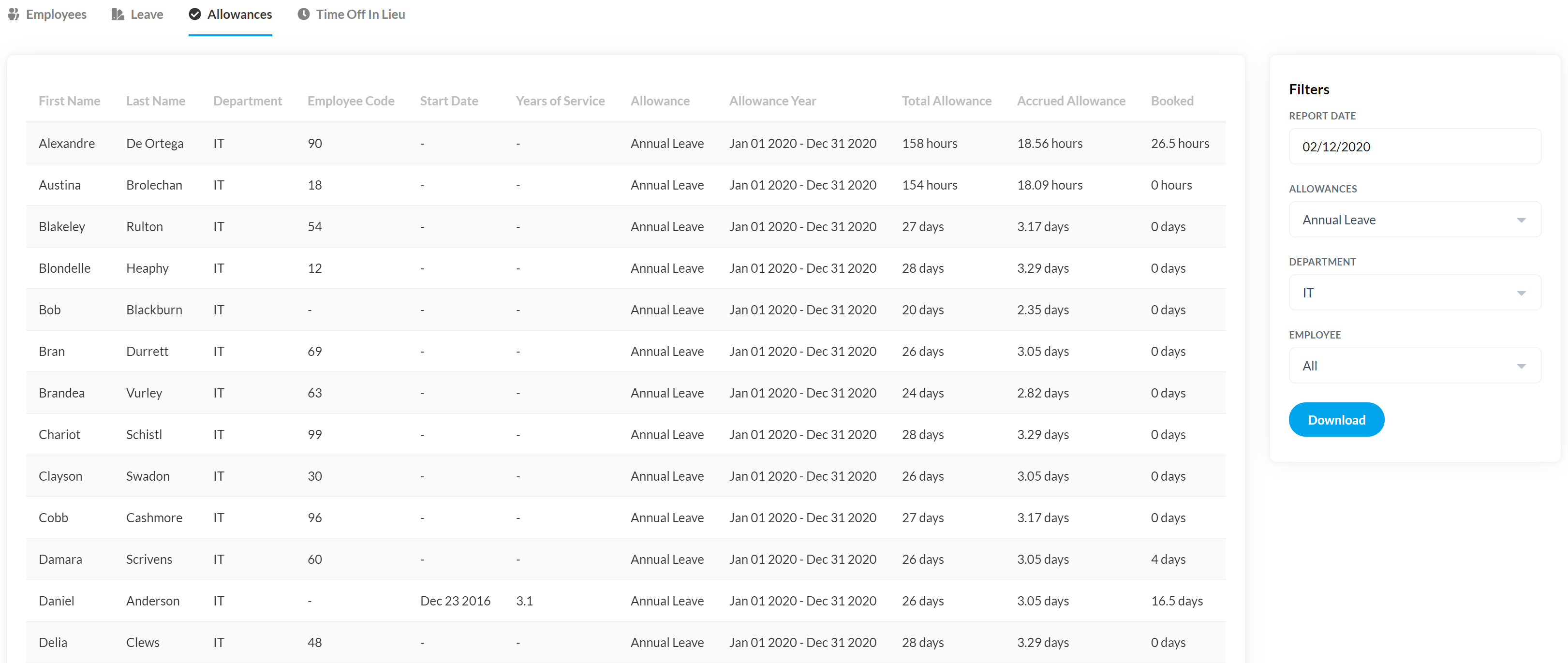Click the Booked column header
Image resolution: width=1568 pixels, height=663 pixels.
pyautogui.click(x=1172, y=101)
